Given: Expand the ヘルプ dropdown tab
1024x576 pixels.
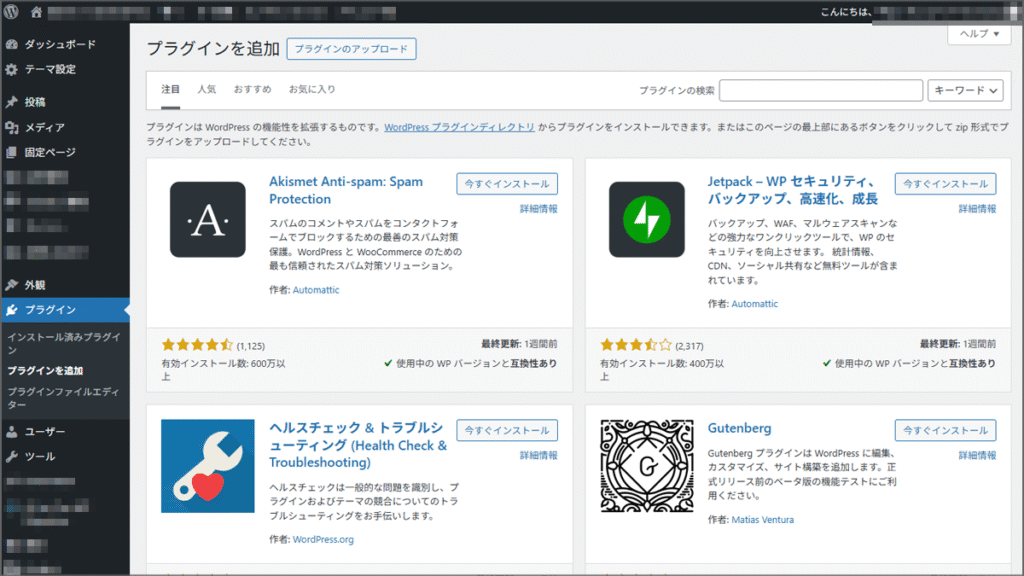Looking at the screenshot, I should (x=980, y=34).
